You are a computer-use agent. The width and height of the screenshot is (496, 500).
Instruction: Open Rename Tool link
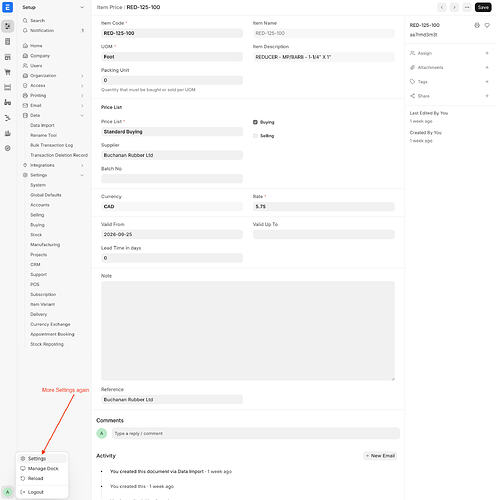43,135
